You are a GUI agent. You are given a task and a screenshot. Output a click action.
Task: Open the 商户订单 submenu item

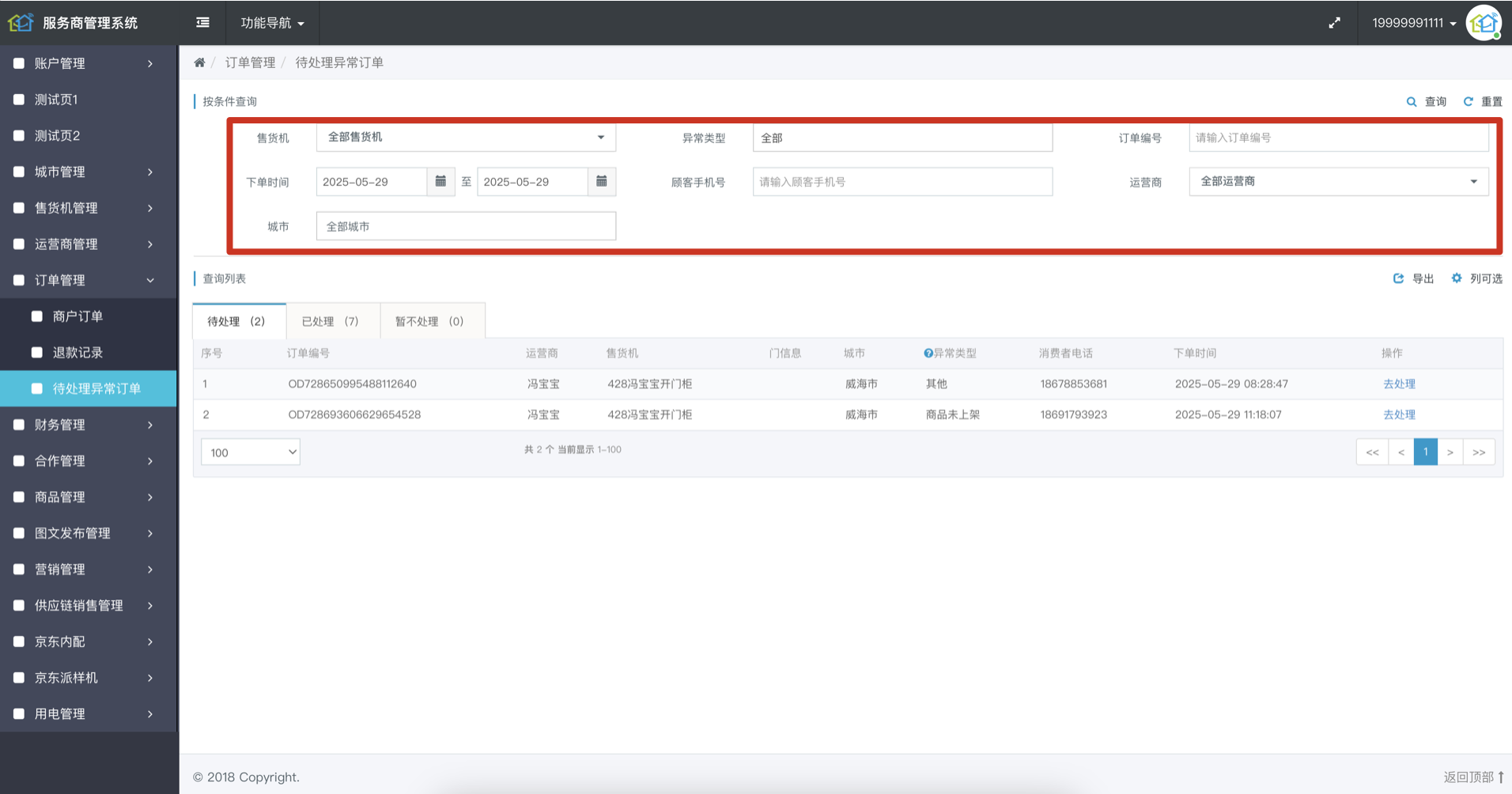point(89,316)
